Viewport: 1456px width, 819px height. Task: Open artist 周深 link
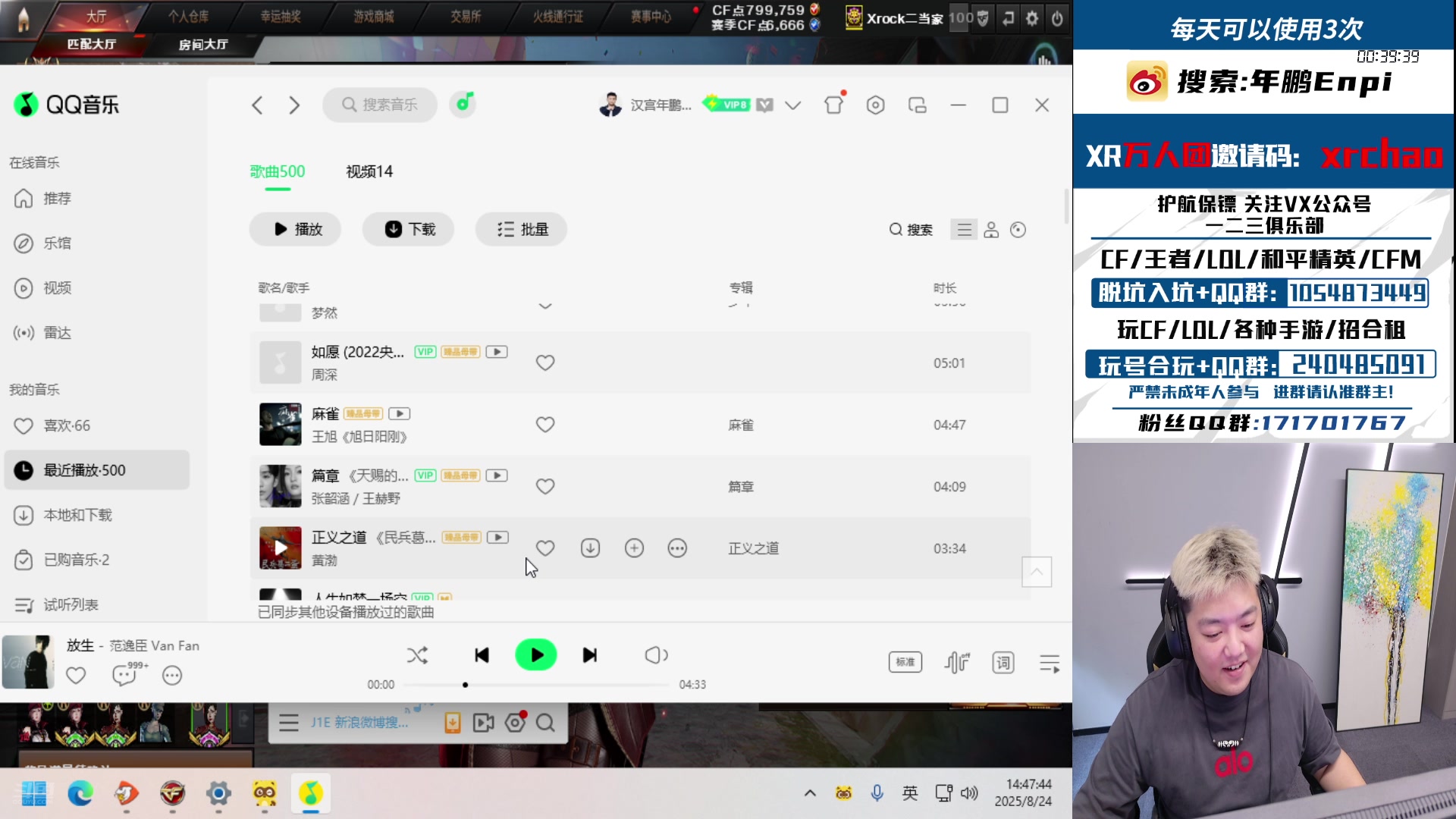pos(325,375)
